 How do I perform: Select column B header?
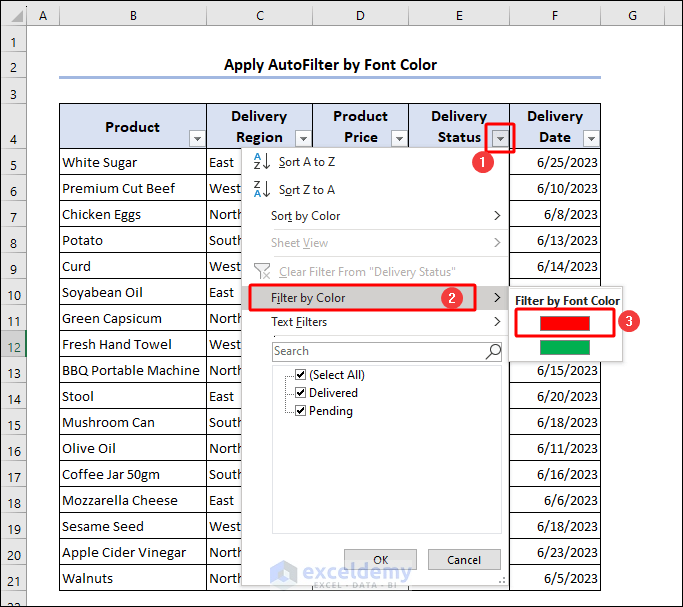133,16
